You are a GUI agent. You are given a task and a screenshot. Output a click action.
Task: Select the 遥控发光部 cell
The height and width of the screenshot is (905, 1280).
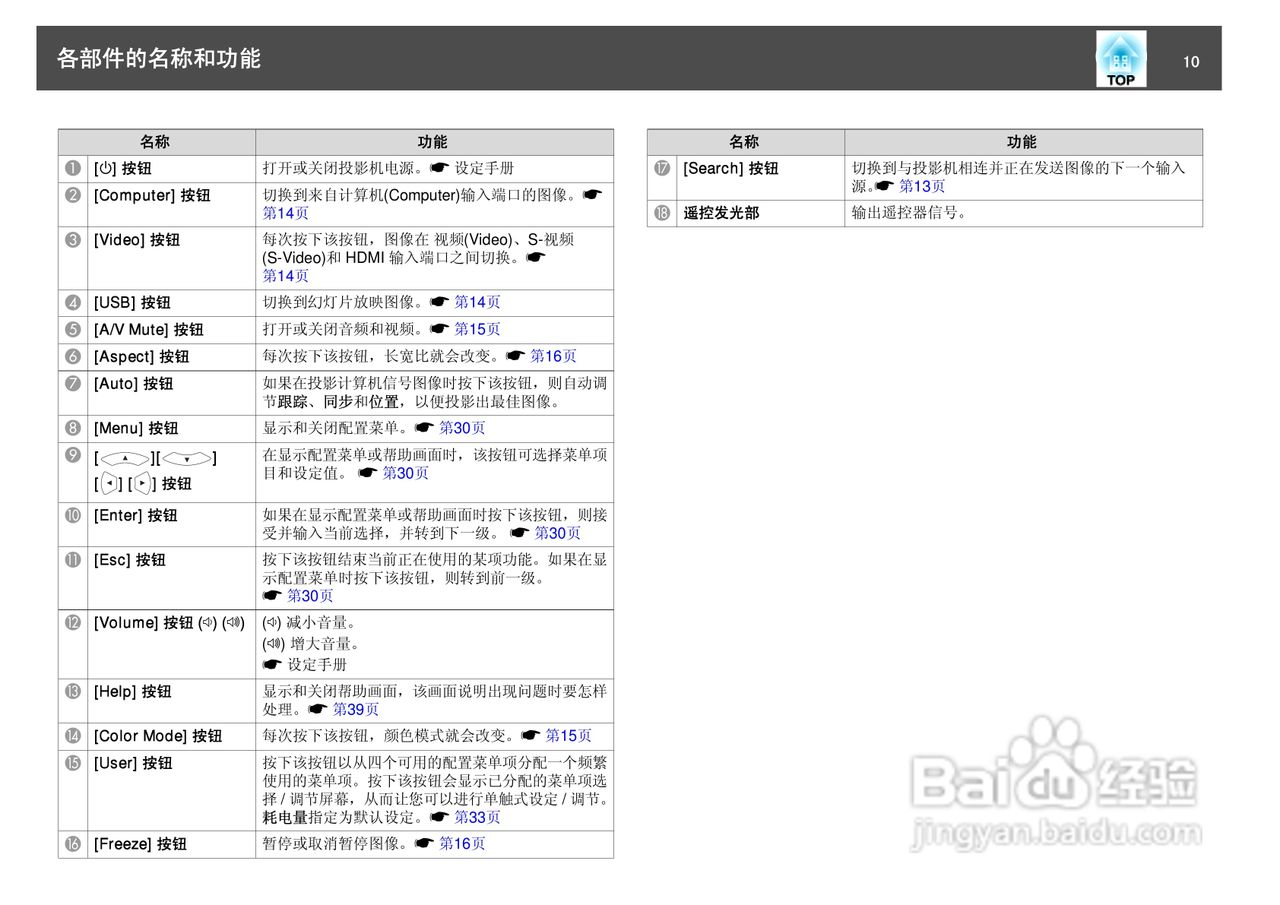point(761,213)
